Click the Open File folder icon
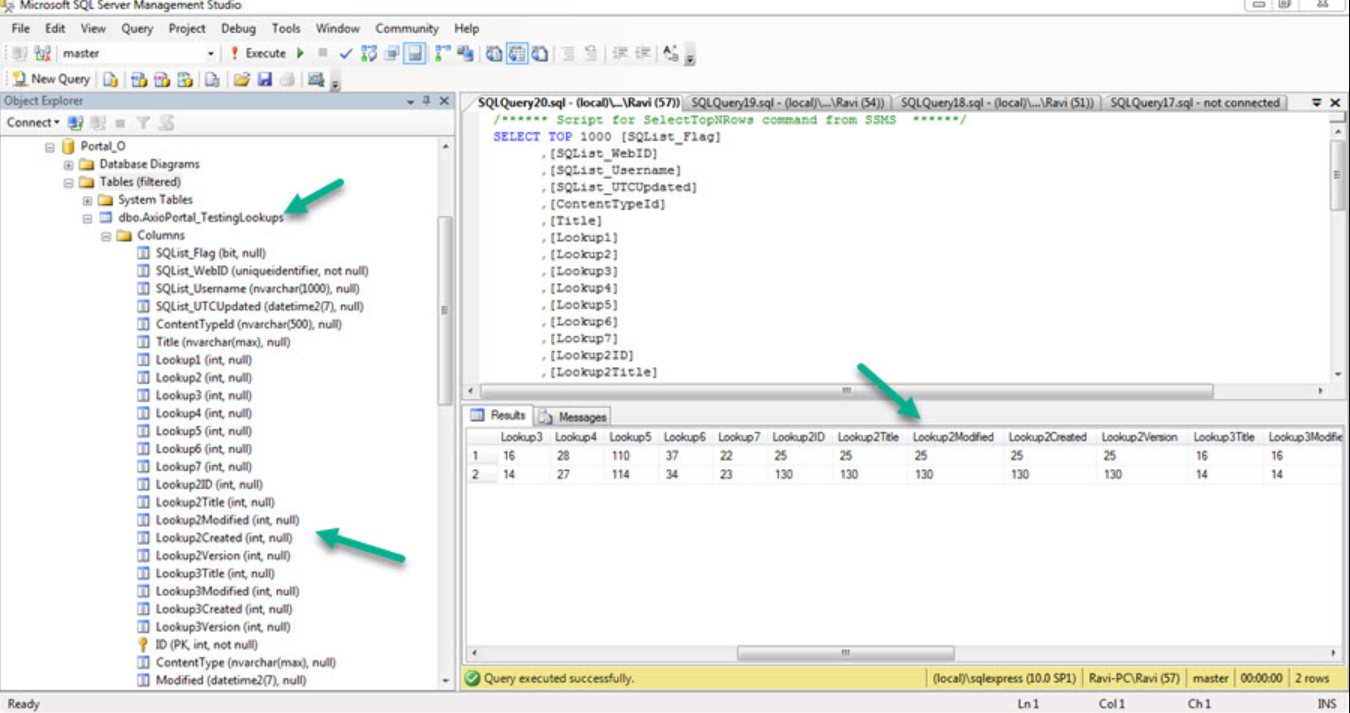 242,79
